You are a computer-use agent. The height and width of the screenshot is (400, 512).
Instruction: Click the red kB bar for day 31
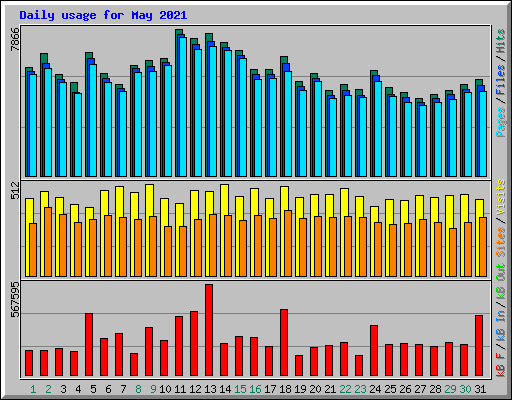coord(479,345)
